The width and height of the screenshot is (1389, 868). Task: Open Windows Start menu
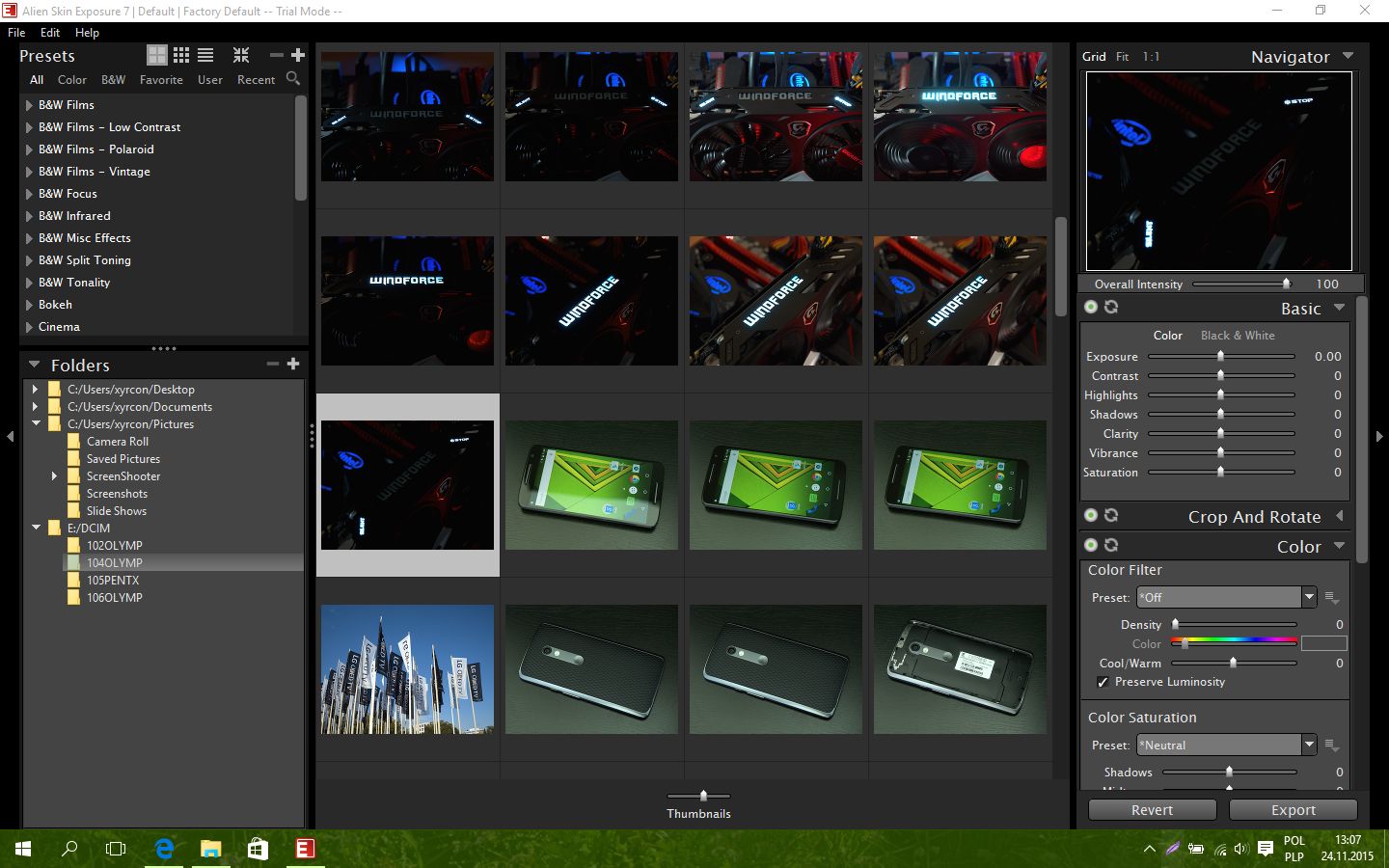23,849
